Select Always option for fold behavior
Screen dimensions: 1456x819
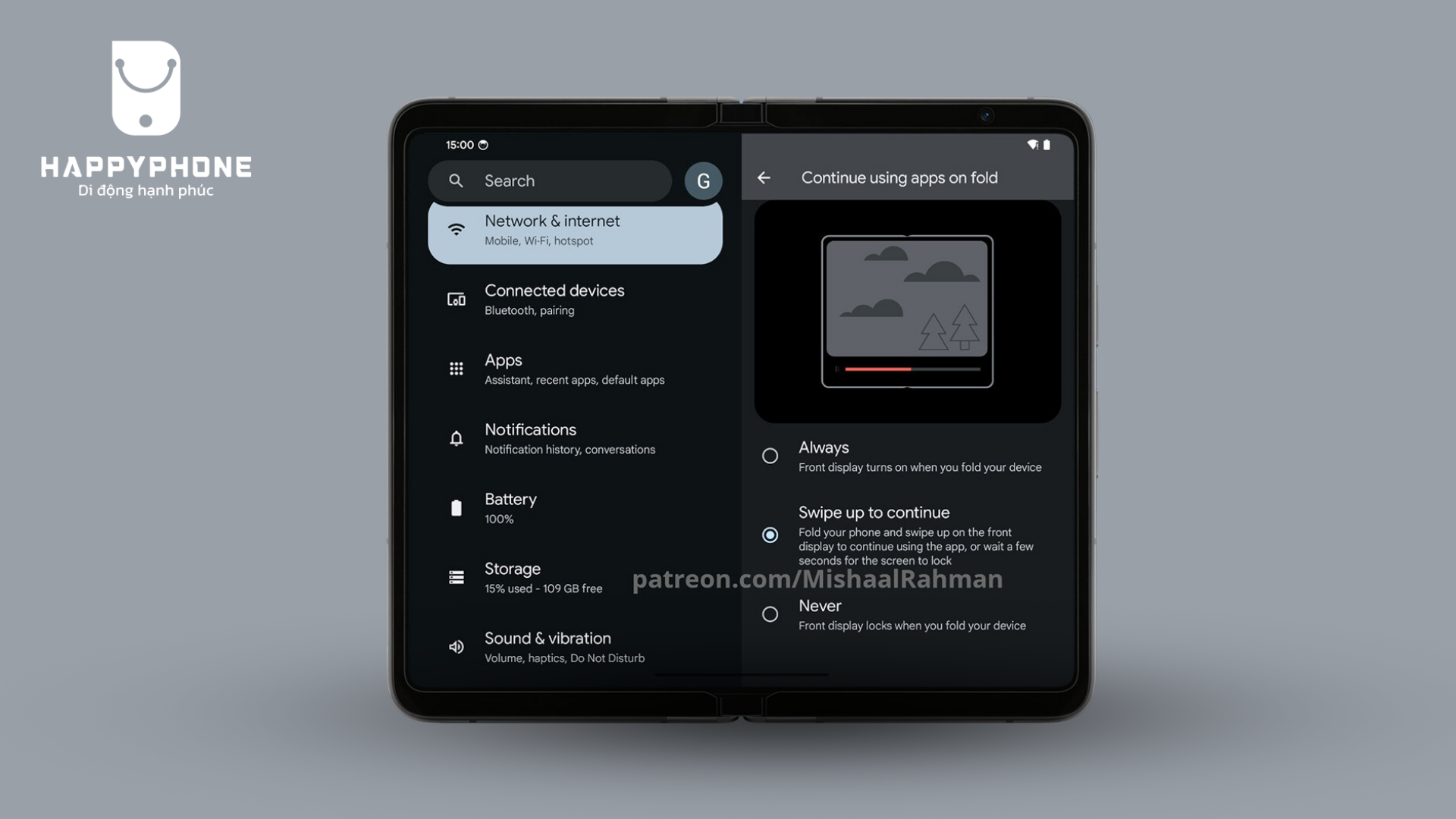pyautogui.click(x=770, y=456)
